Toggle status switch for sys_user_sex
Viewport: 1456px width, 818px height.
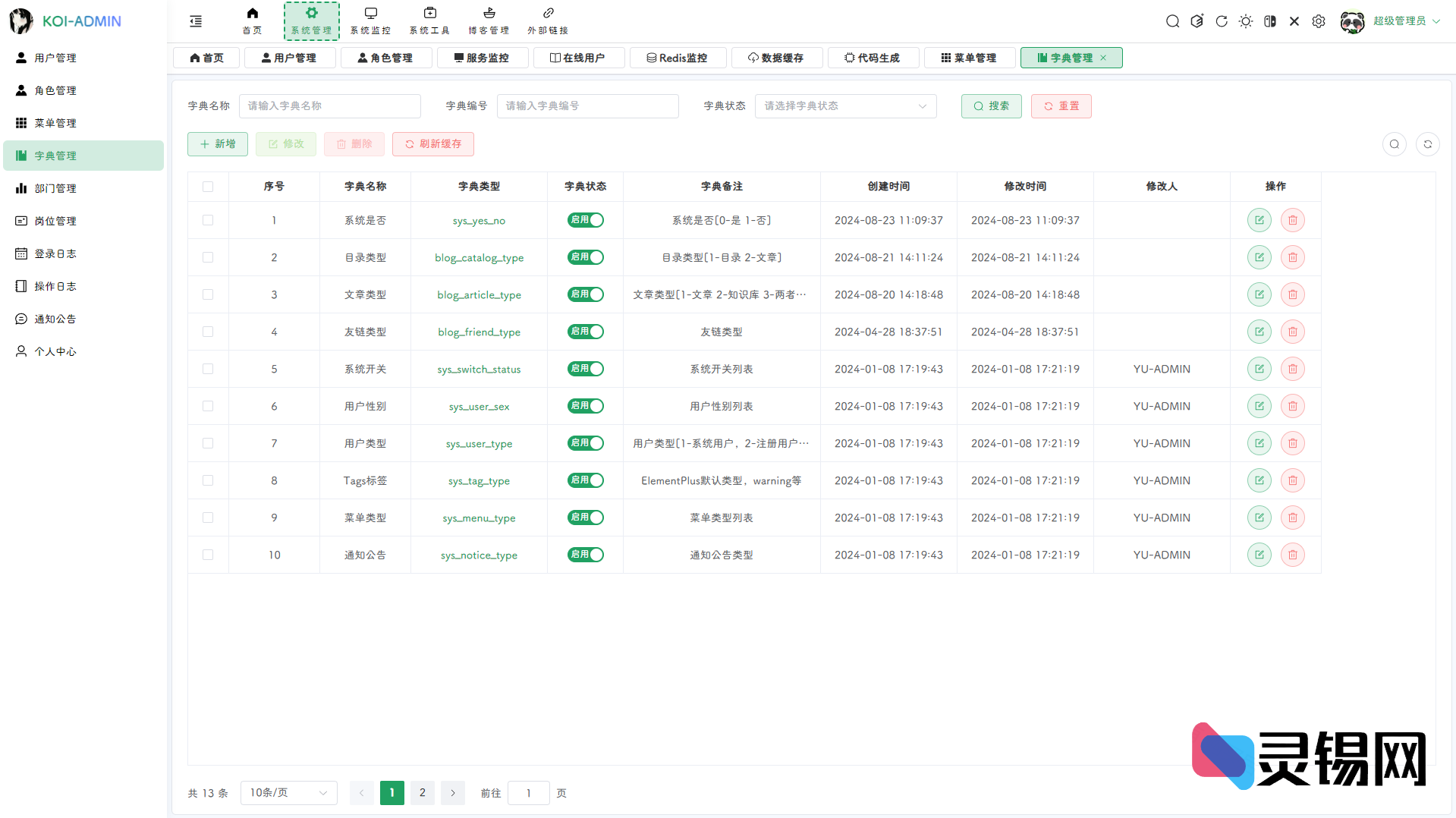585,406
